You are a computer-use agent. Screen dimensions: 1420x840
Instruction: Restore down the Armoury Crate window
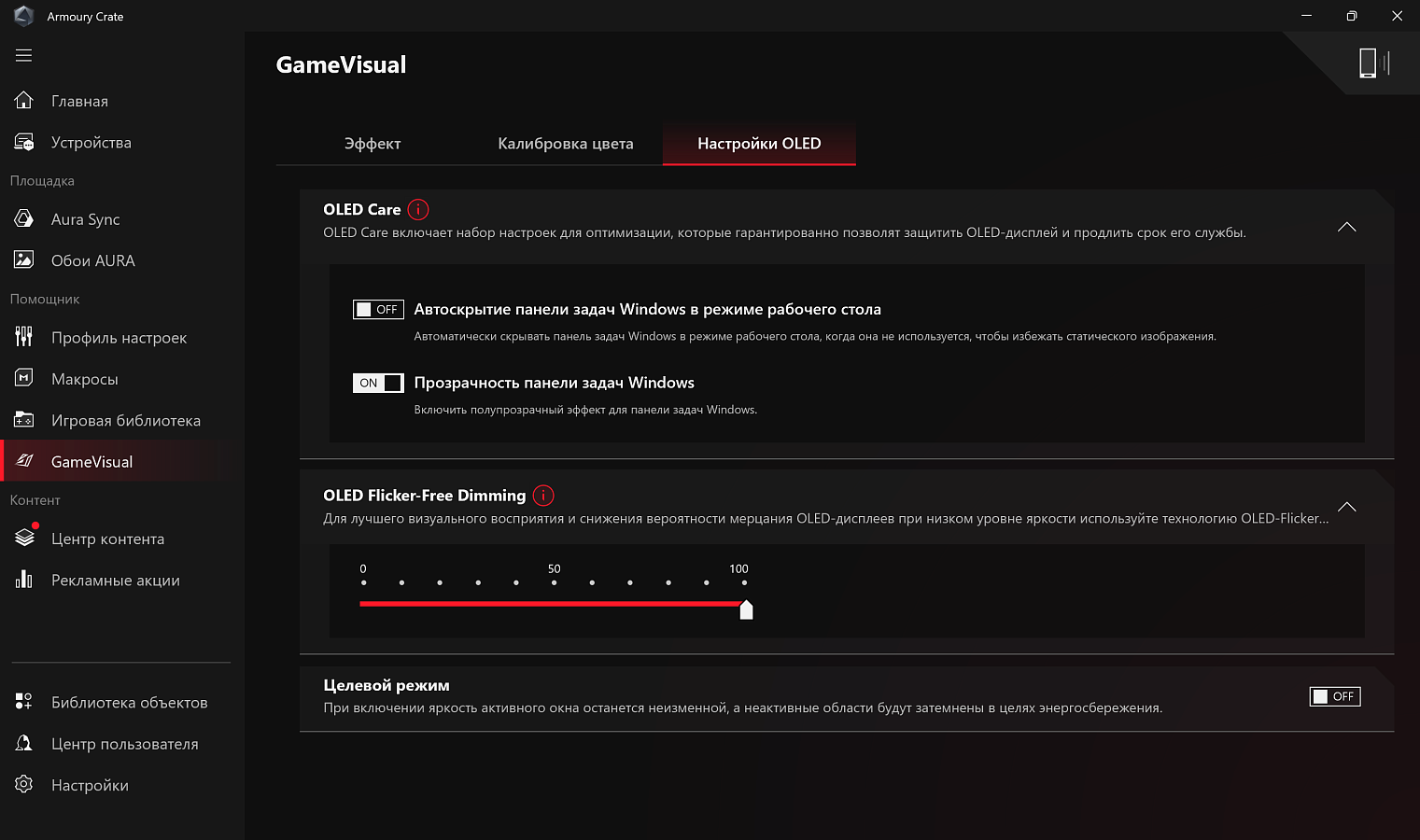pyautogui.click(x=1351, y=16)
